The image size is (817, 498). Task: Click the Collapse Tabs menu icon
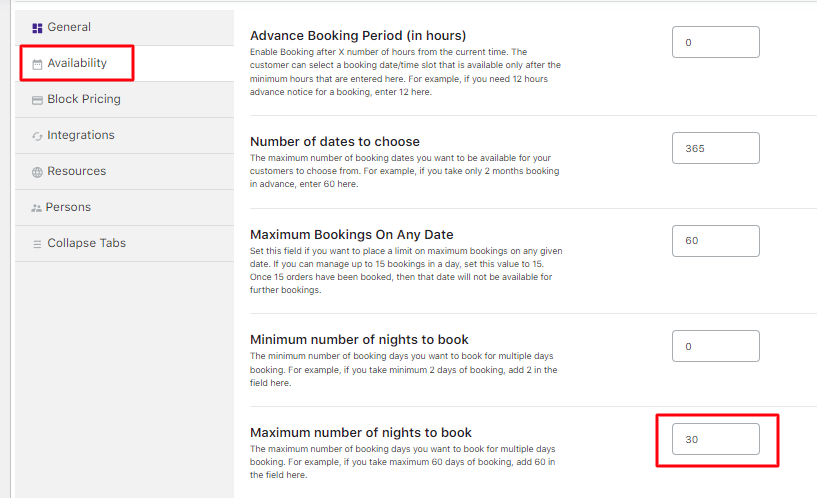(x=37, y=244)
